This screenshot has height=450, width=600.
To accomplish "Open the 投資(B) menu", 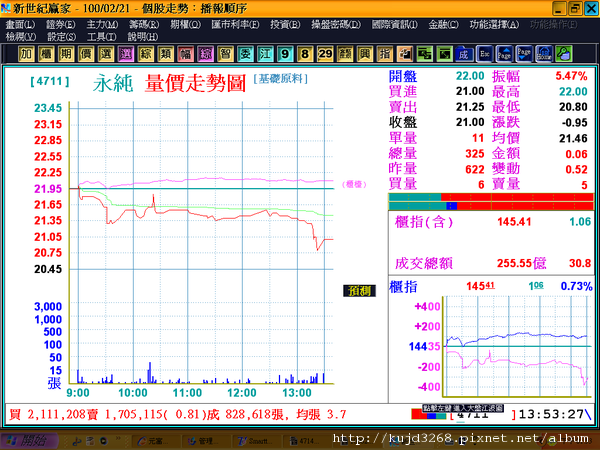I will (285, 25).
